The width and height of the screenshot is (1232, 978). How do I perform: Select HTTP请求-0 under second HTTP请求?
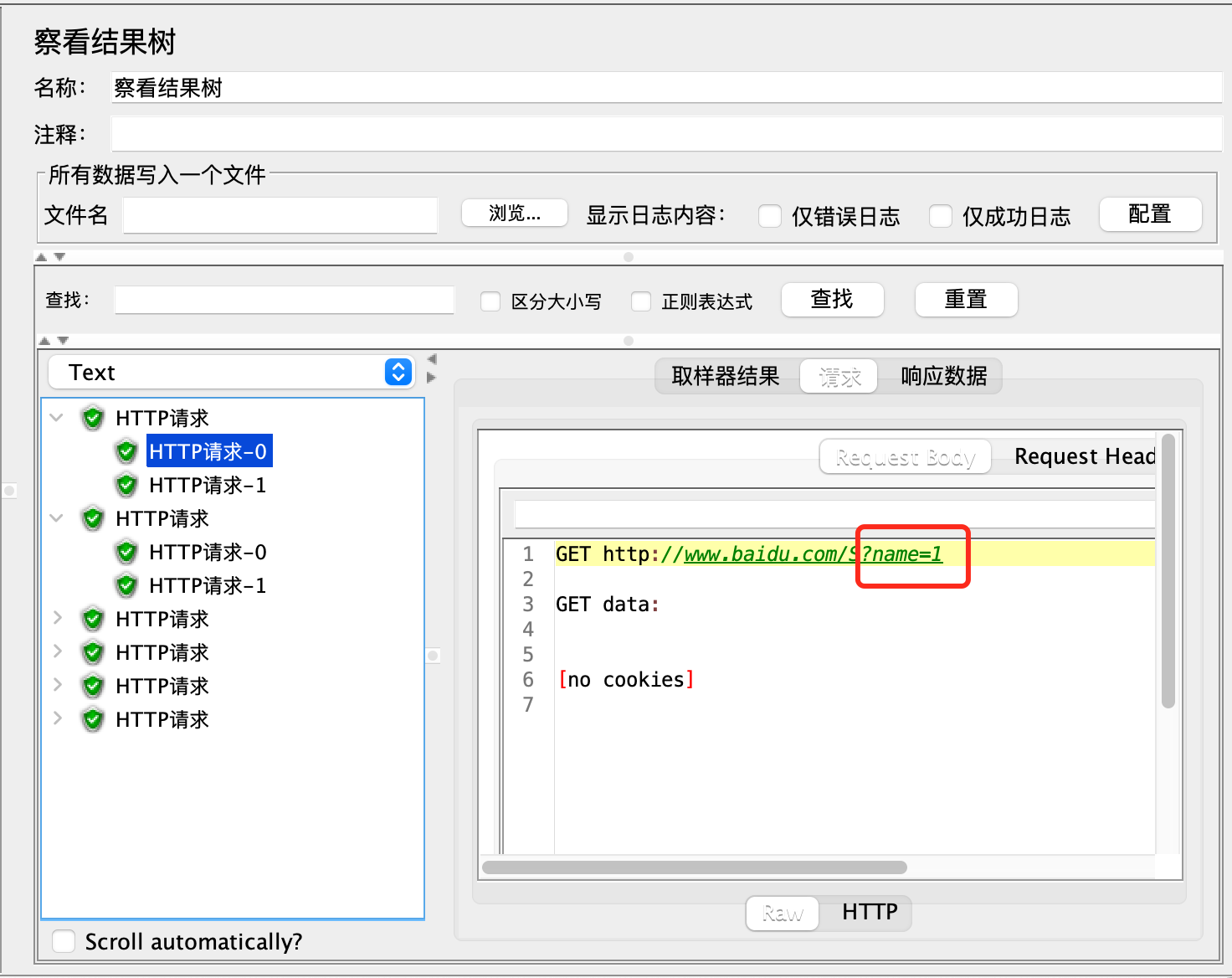coord(208,552)
